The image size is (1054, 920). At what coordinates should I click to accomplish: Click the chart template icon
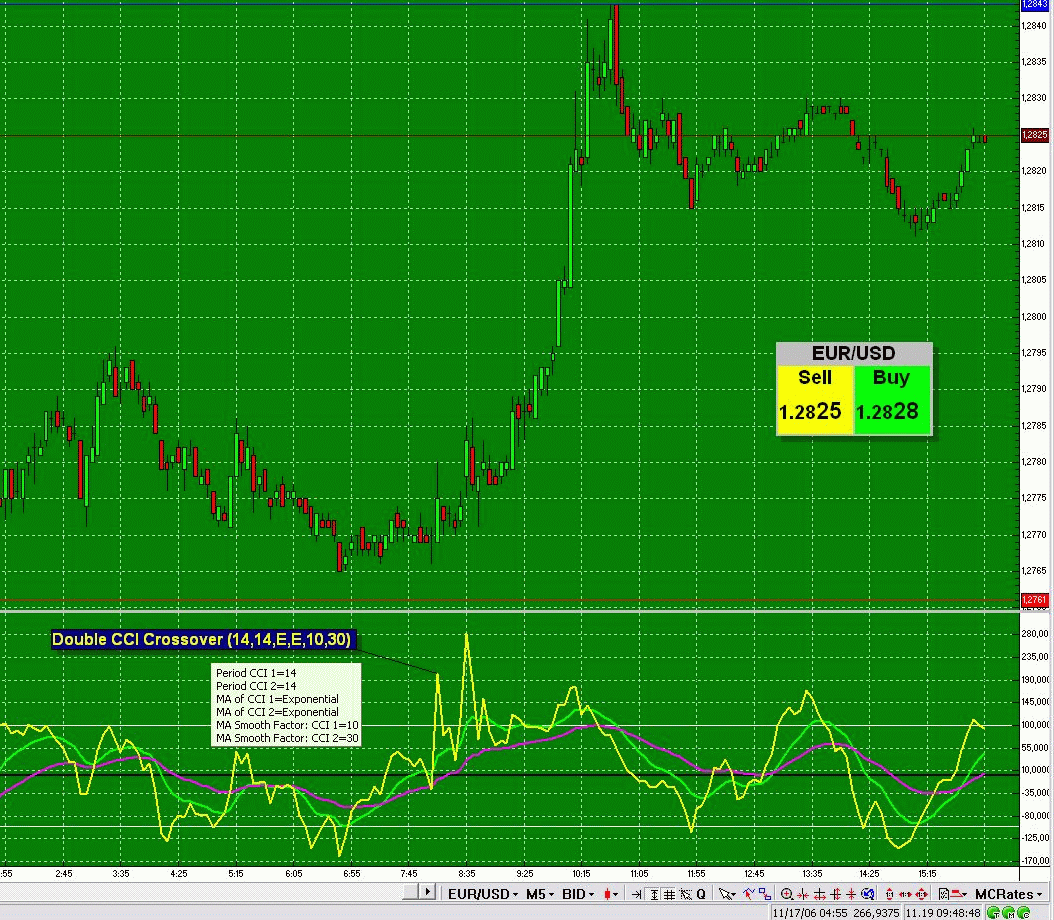(x=943, y=894)
